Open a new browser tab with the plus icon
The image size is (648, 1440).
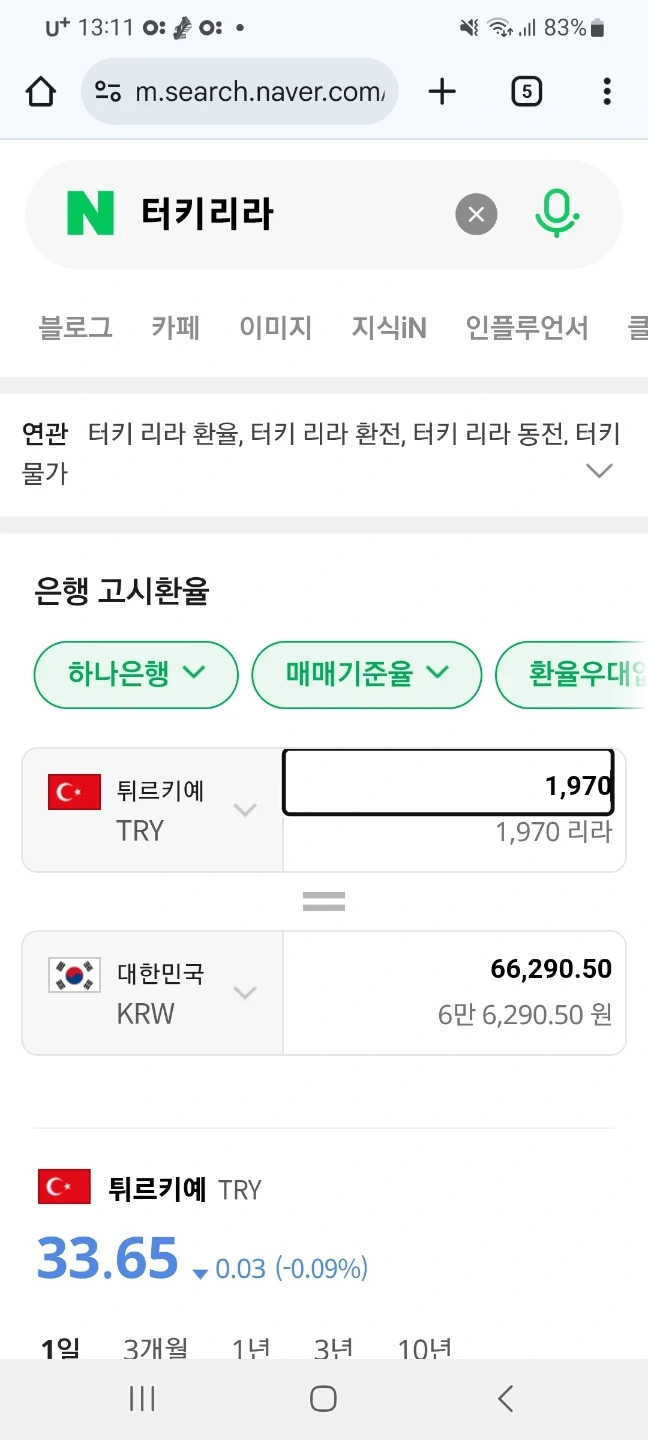coord(441,90)
